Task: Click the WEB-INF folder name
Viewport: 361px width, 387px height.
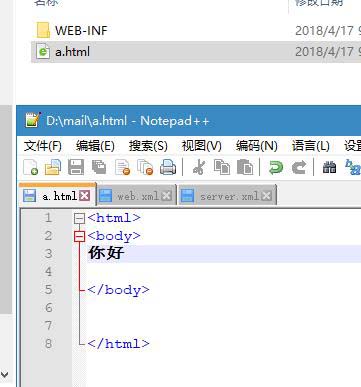Action: (x=81, y=31)
